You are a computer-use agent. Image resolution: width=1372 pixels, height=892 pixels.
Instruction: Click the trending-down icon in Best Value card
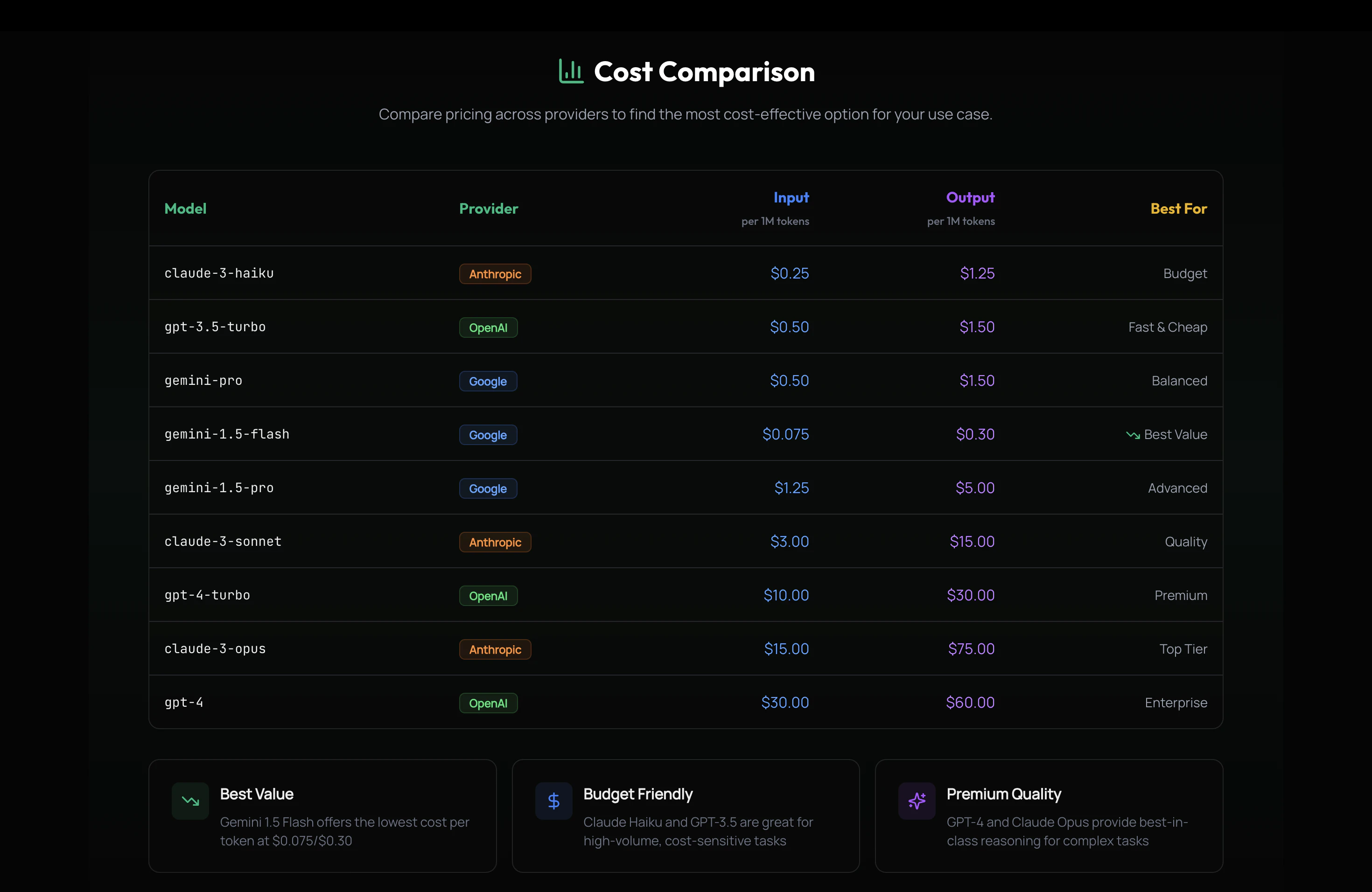[190, 801]
